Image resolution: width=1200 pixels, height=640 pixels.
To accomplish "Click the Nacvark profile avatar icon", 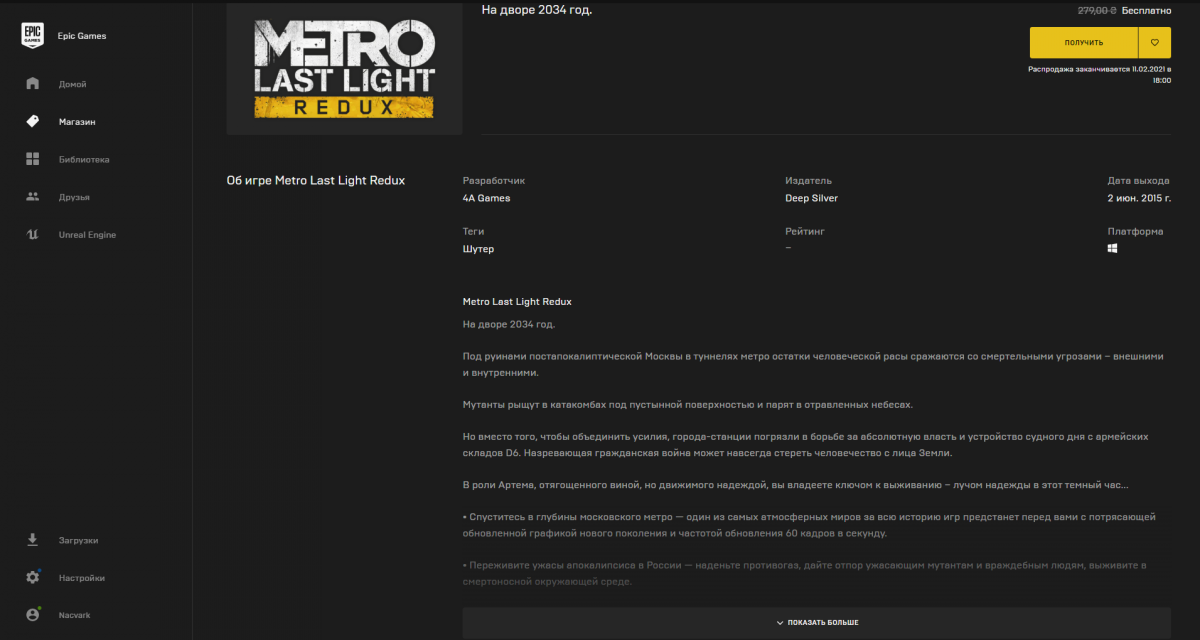I will click(x=32, y=615).
